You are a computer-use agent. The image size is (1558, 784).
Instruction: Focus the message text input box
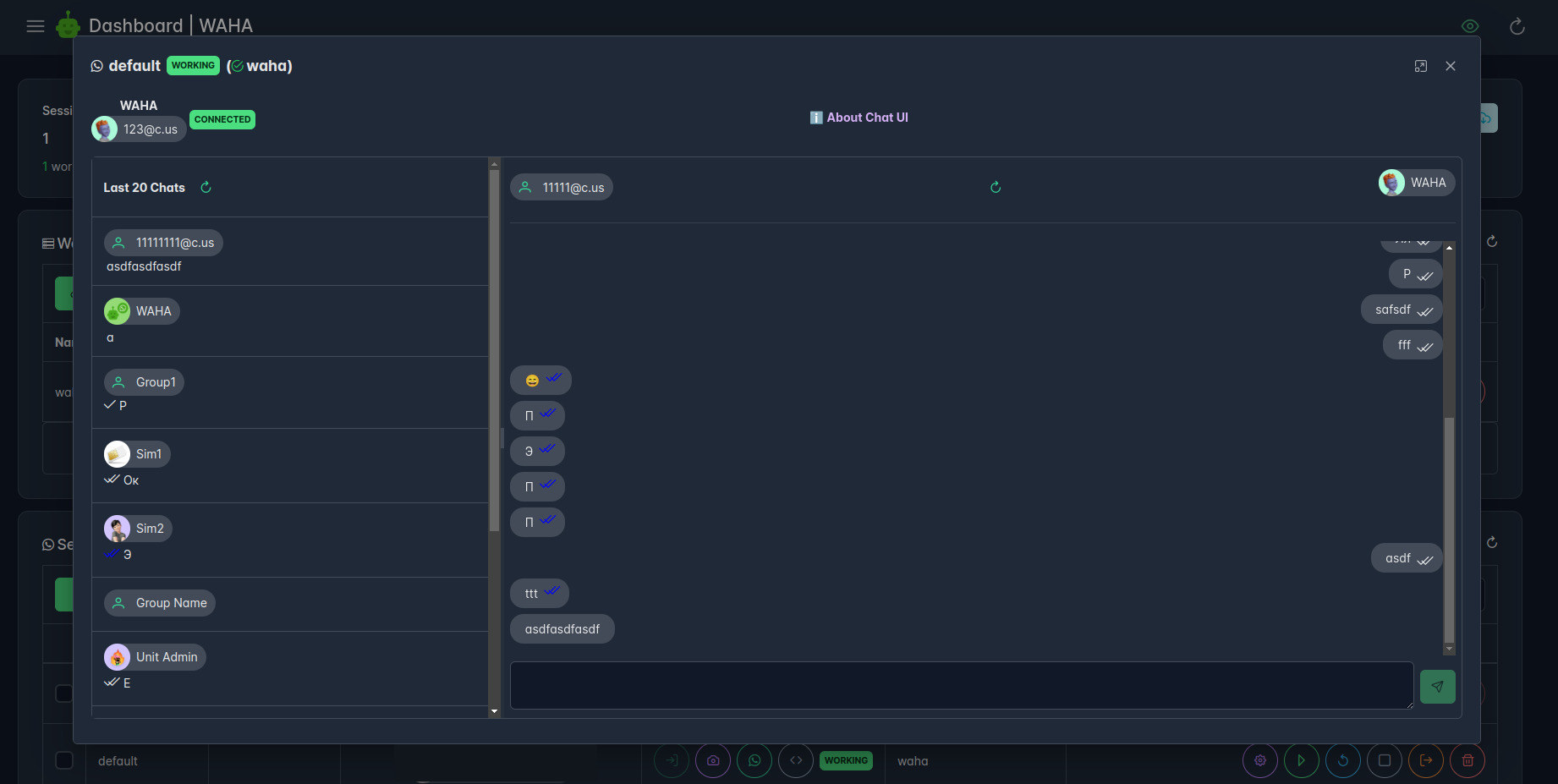point(962,685)
